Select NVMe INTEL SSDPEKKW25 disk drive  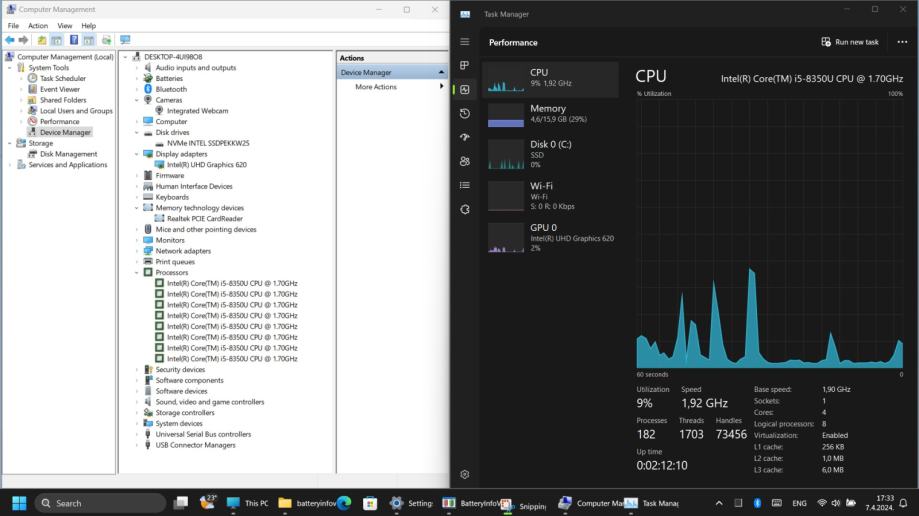tap(208, 143)
